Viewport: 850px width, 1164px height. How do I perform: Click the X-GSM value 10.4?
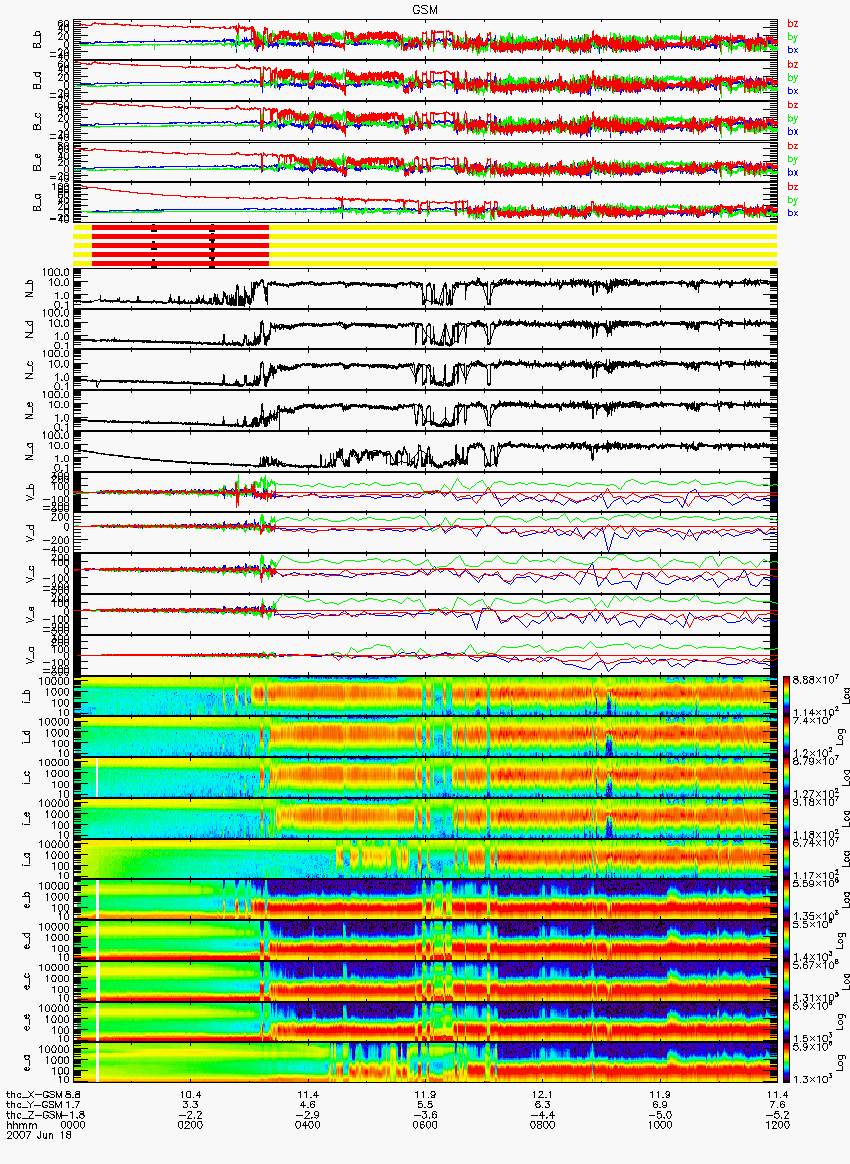coord(191,1094)
